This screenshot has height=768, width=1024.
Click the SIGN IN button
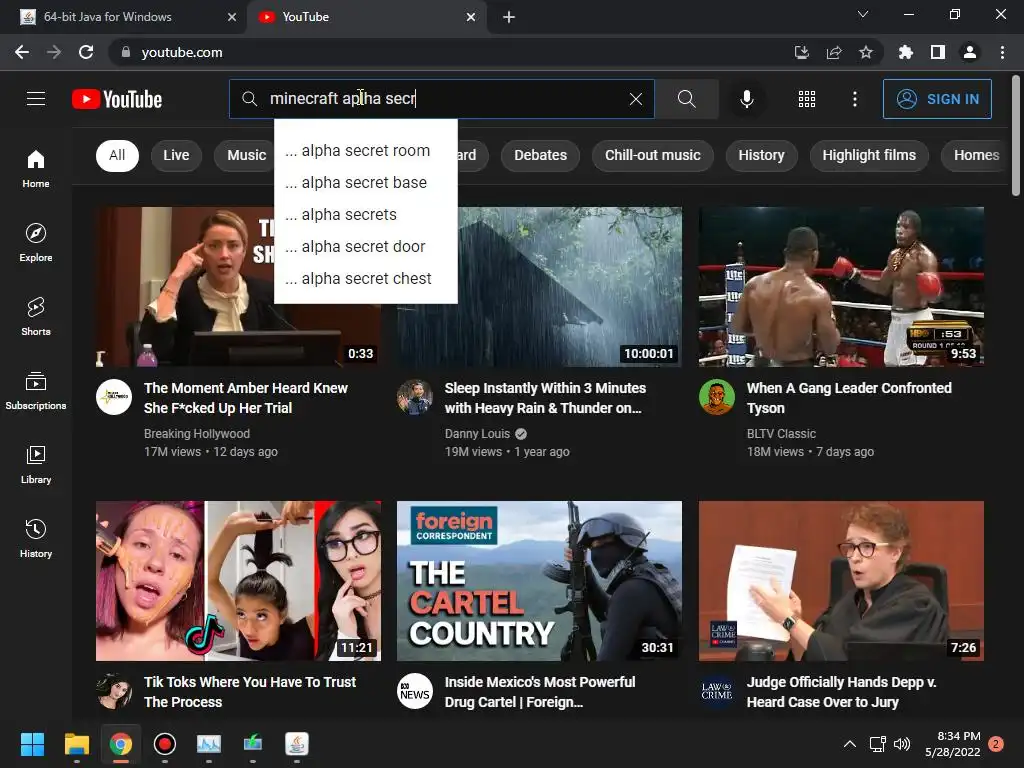pos(937,99)
